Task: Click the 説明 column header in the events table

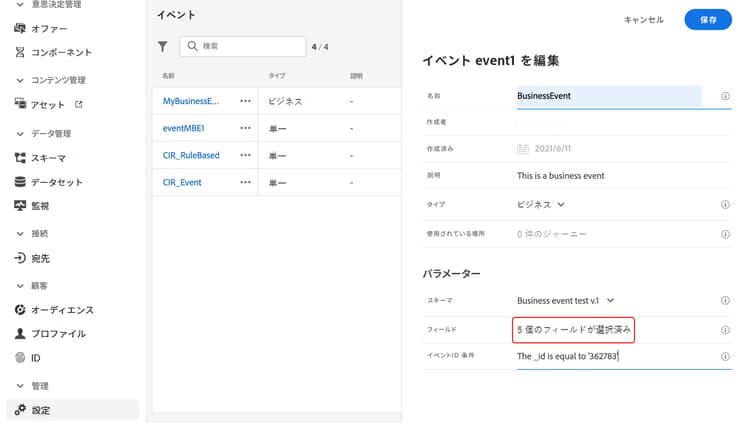Action: click(356, 76)
